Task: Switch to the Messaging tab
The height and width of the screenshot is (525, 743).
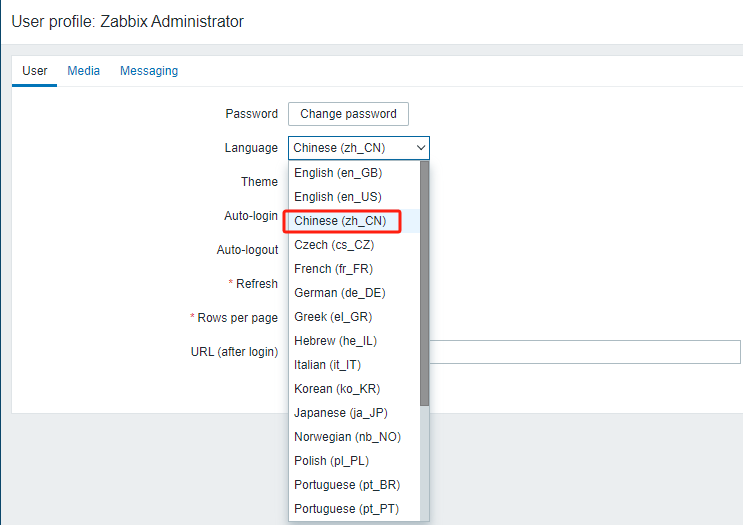Action: [149, 71]
